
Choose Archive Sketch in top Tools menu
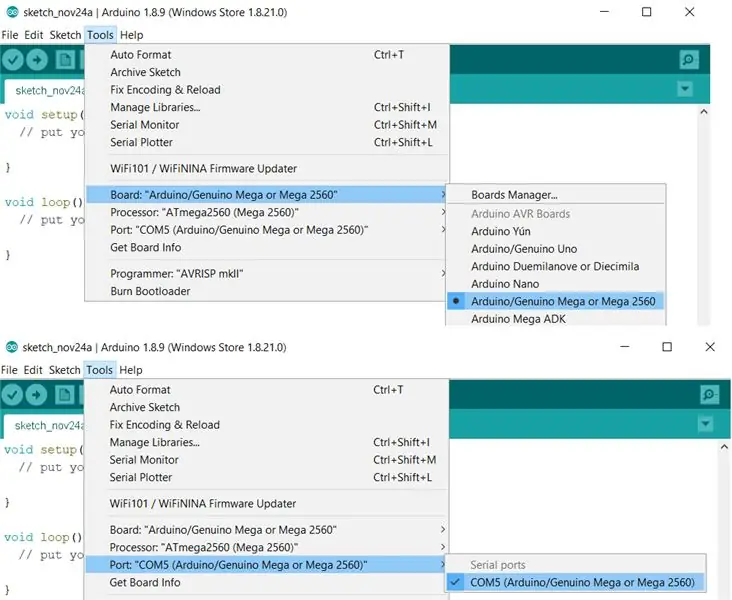267,72
